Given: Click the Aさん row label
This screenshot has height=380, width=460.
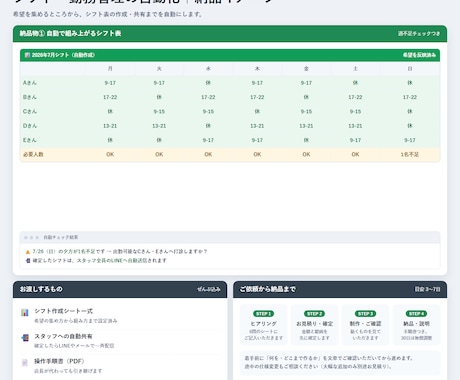Looking at the screenshot, I should (30, 83).
